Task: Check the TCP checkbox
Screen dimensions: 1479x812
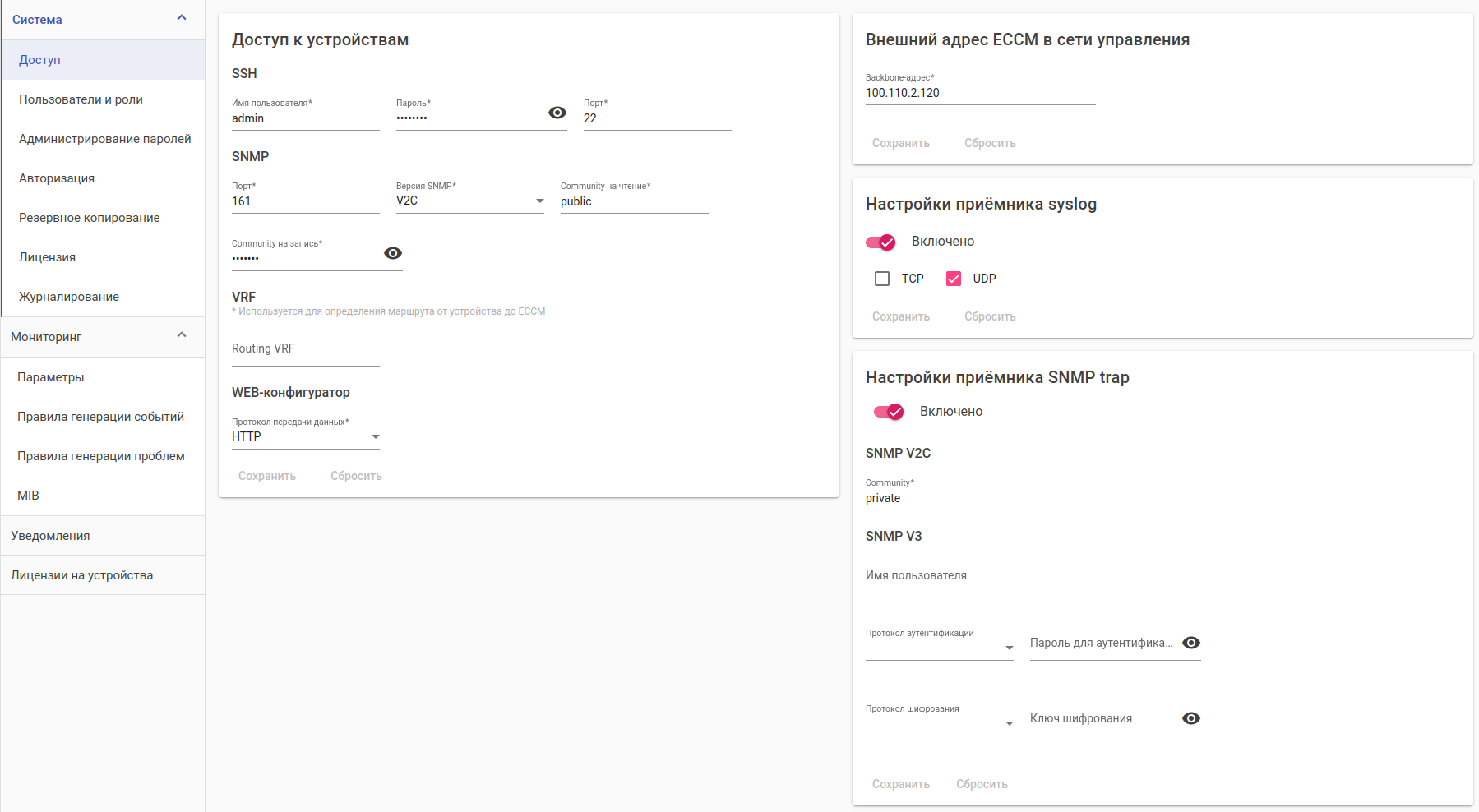Action: click(x=882, y=279)
